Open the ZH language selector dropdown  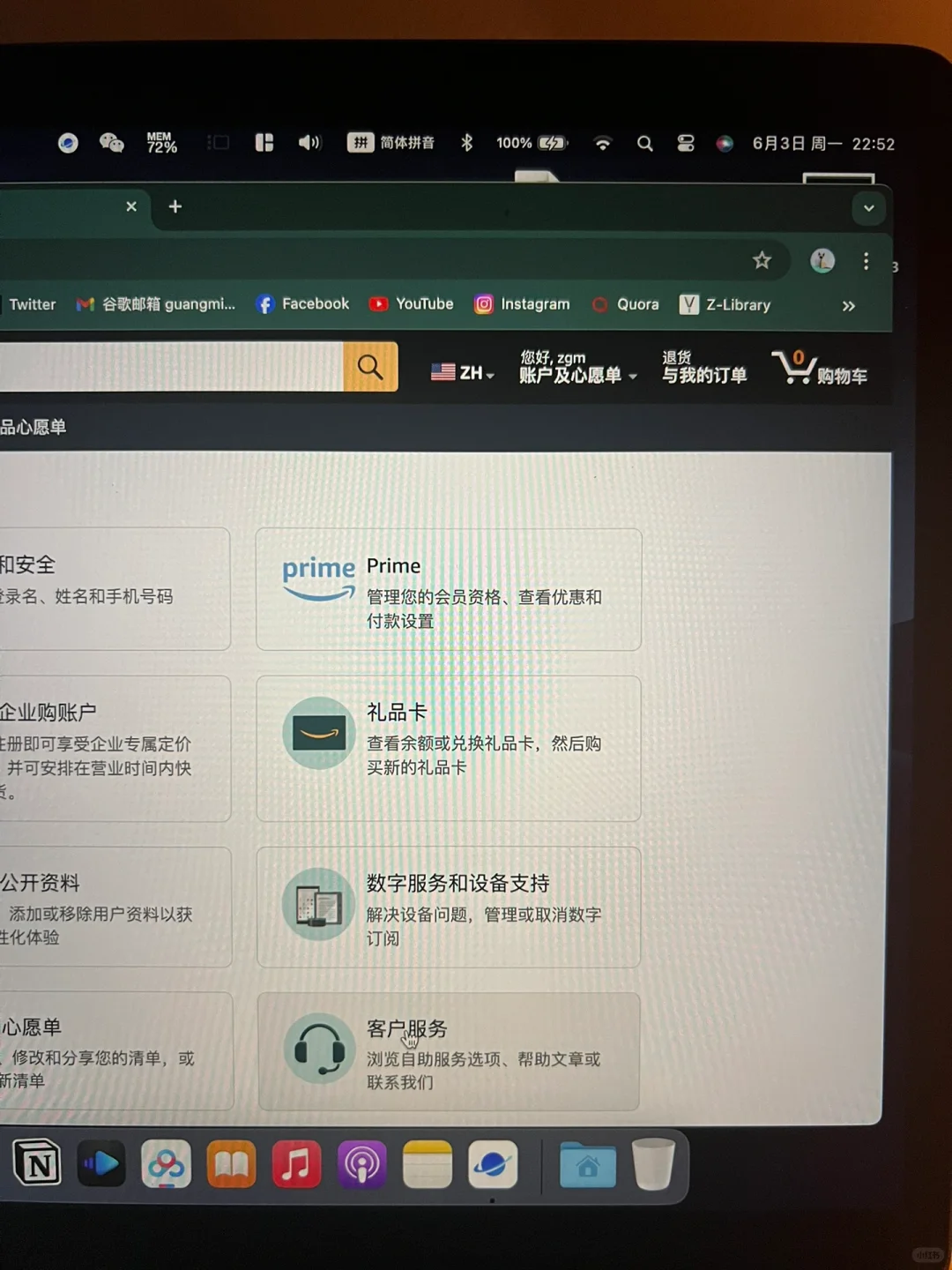(463, 372)
